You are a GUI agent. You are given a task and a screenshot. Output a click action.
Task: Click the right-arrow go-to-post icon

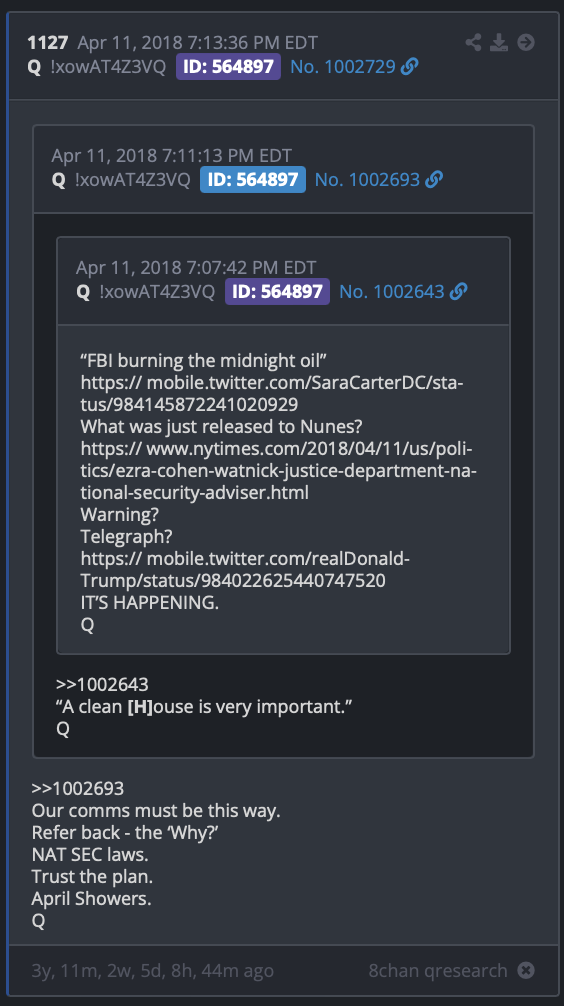tap(526, 42)
